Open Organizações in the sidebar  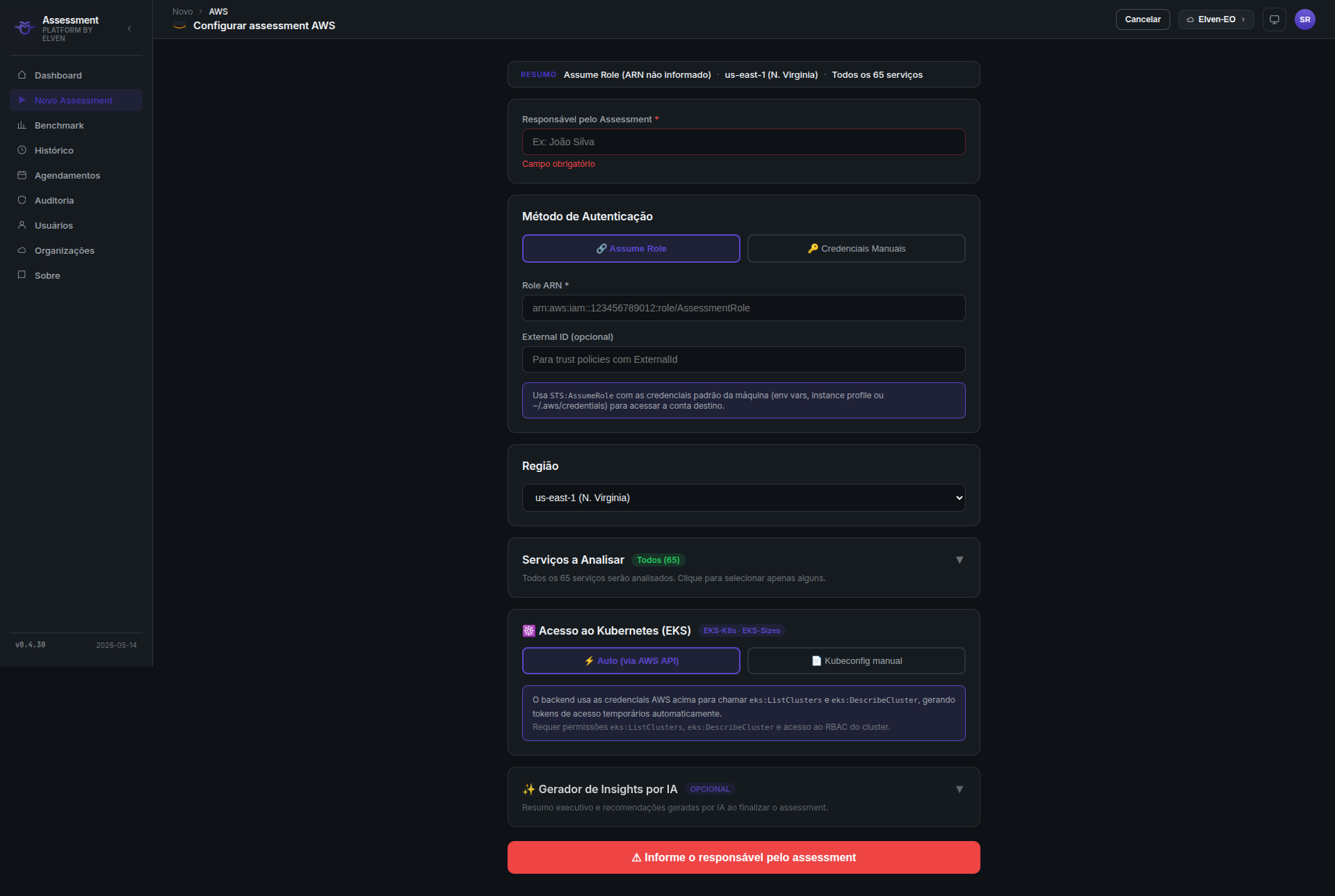(x=76, y=250)
